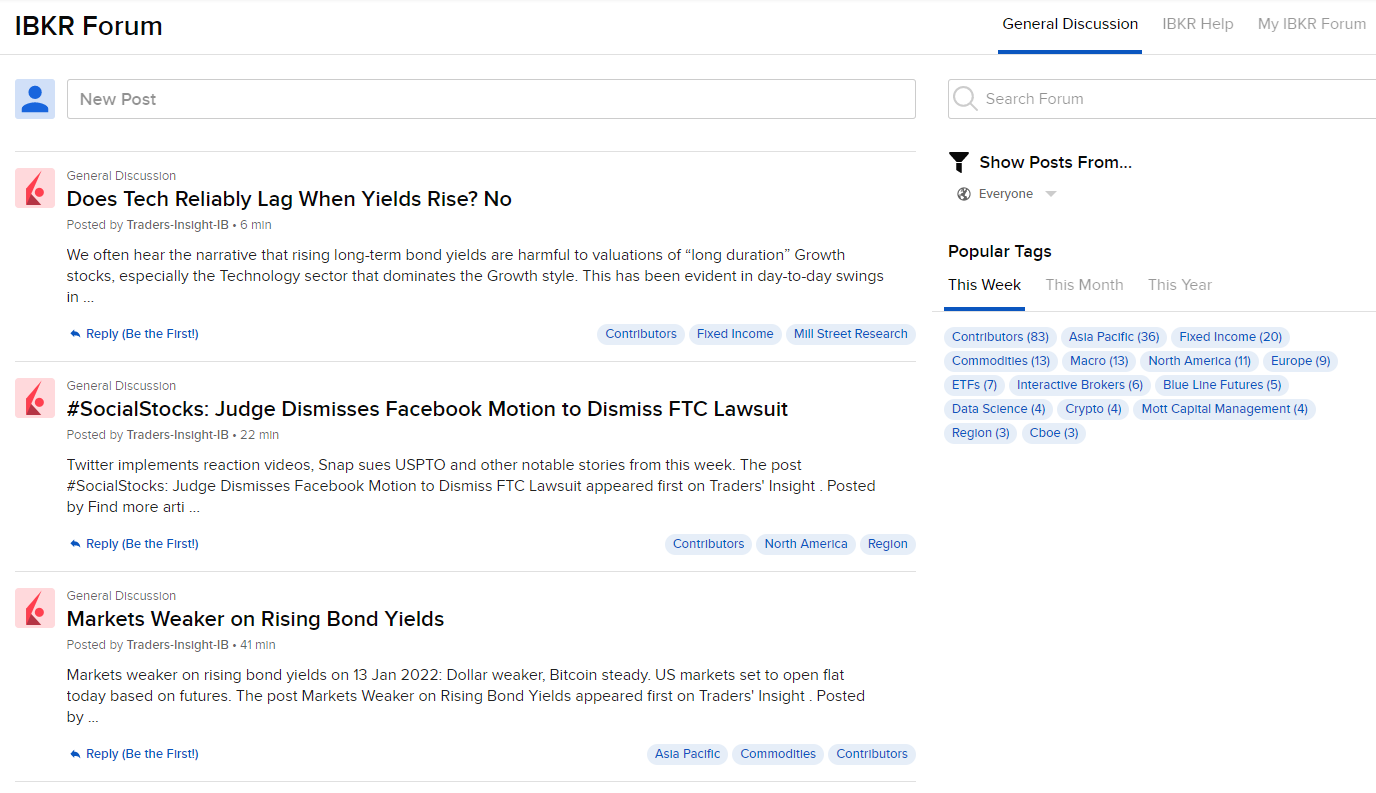The image size is (1376, 793).
Task: Switch to the IBKR Help tab
Action: pyautogui.click(x=1197, y=23)
